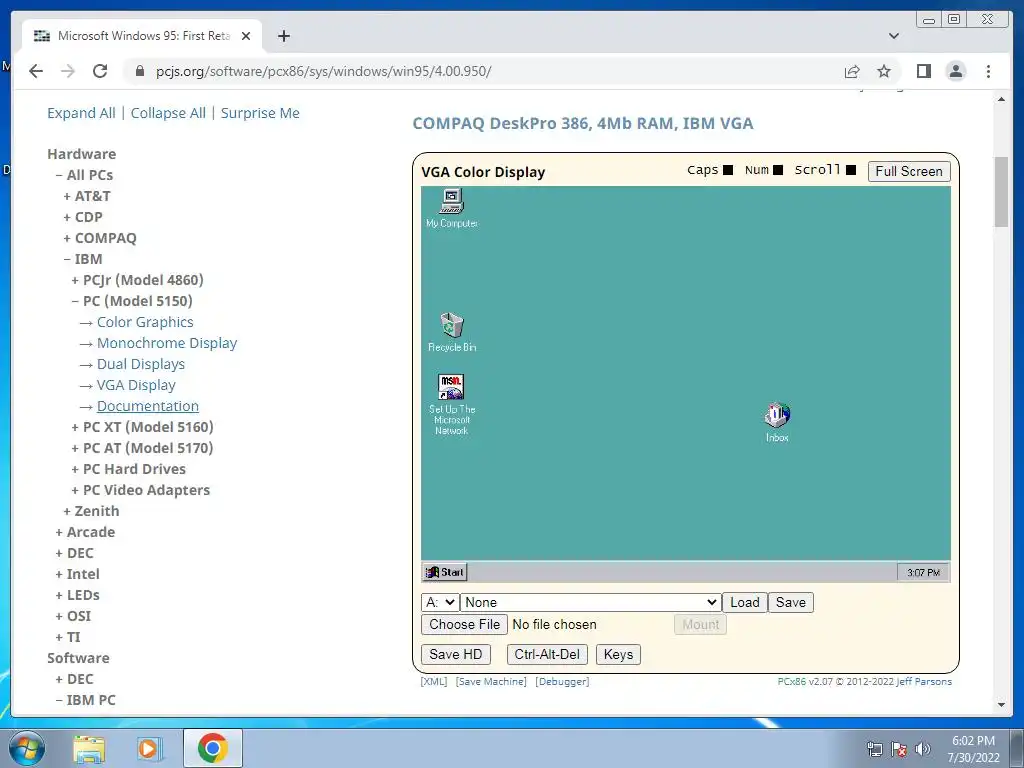Image resolution: width=1024 pixels, height=768 pixels.
Task: Open Color Graphics link
Action: (x=145, y=322)
